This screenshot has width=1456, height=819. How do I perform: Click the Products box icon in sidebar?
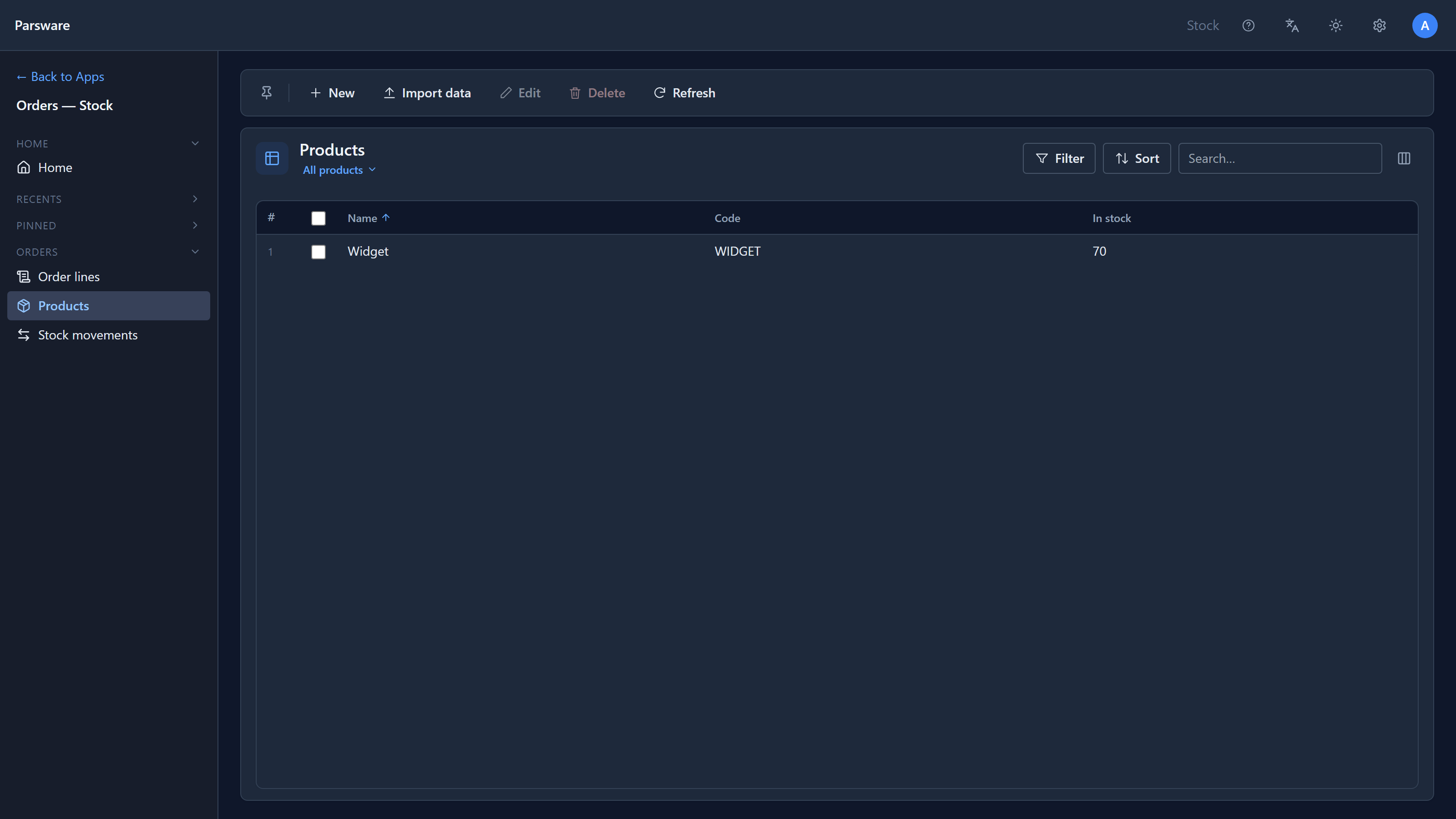click(23, 306)
